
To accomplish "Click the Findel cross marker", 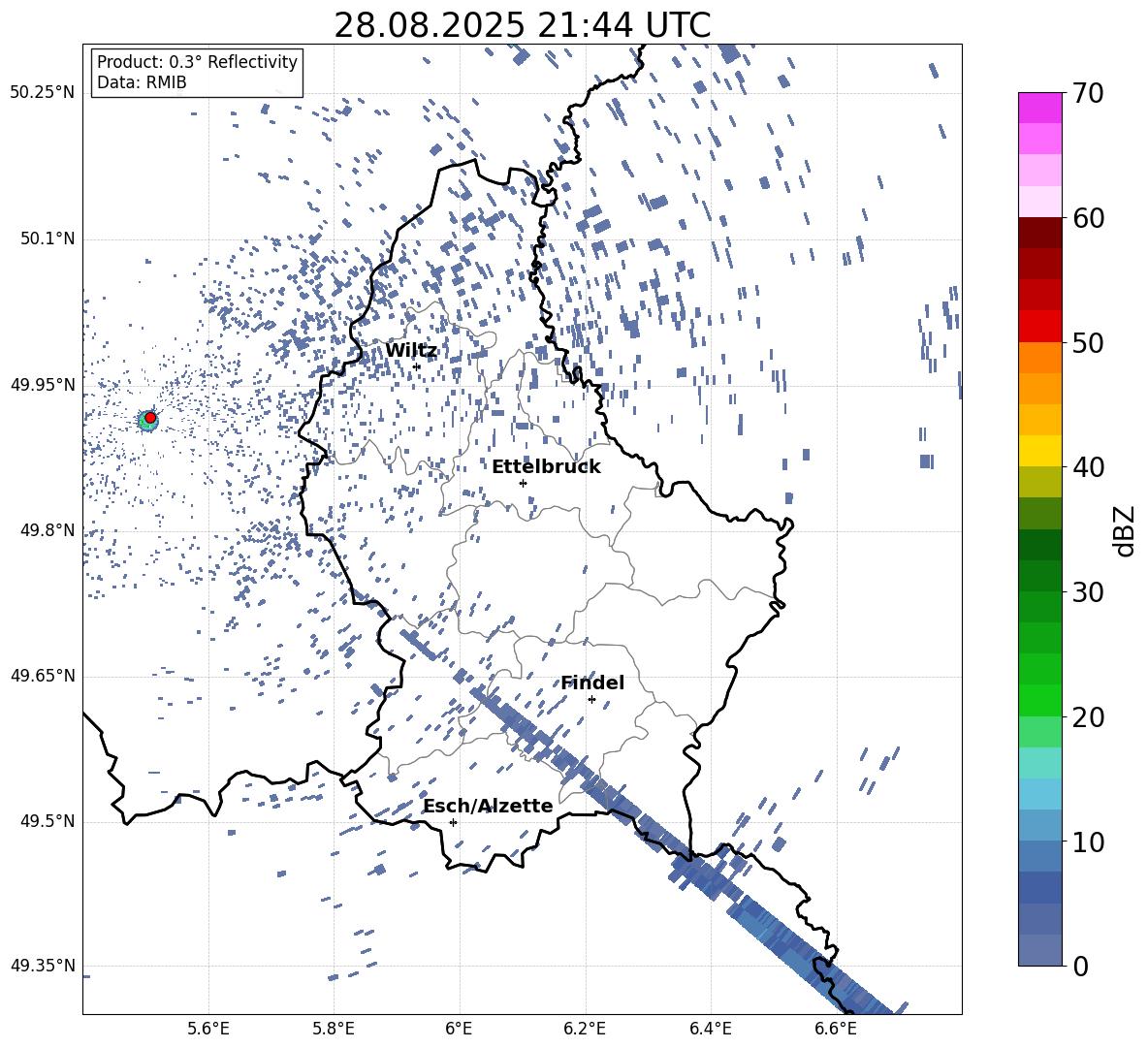I will [591, 700].
